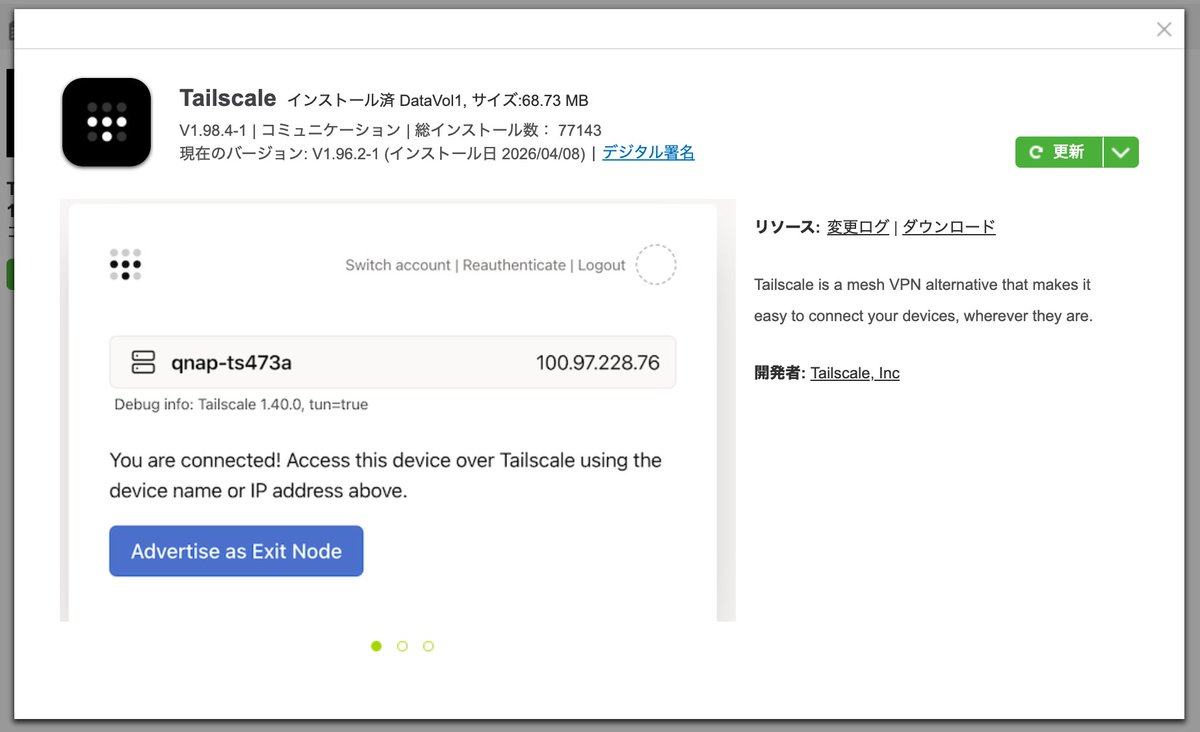Click the Tailscale app title heading

tap(228, 98)
